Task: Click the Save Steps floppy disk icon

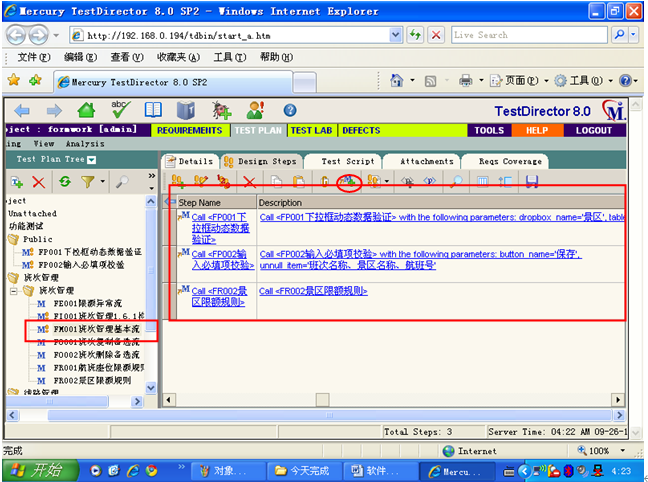Action: click(x=531, y=181)
